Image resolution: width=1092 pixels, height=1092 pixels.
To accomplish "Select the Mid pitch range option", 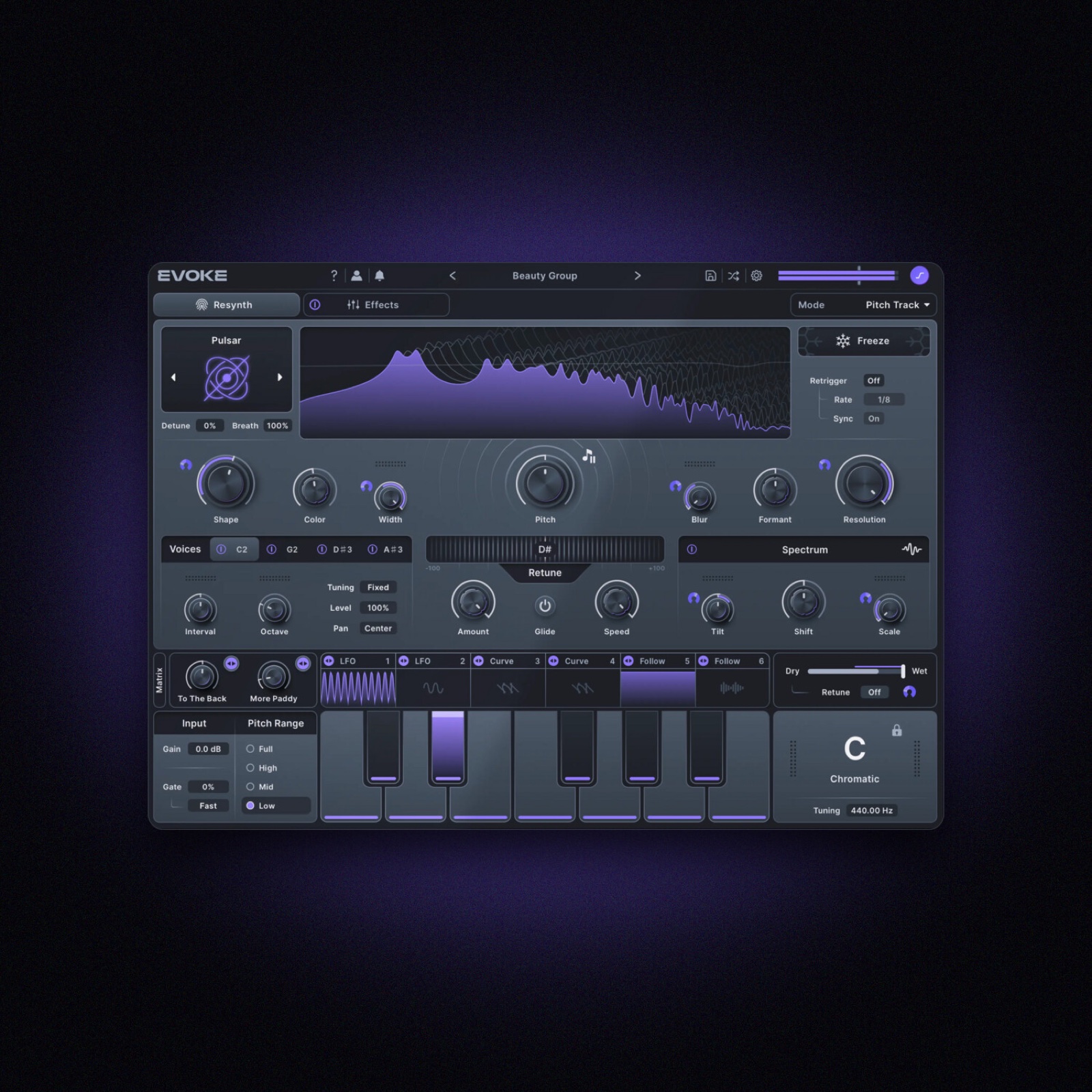I will pos(259,787).
